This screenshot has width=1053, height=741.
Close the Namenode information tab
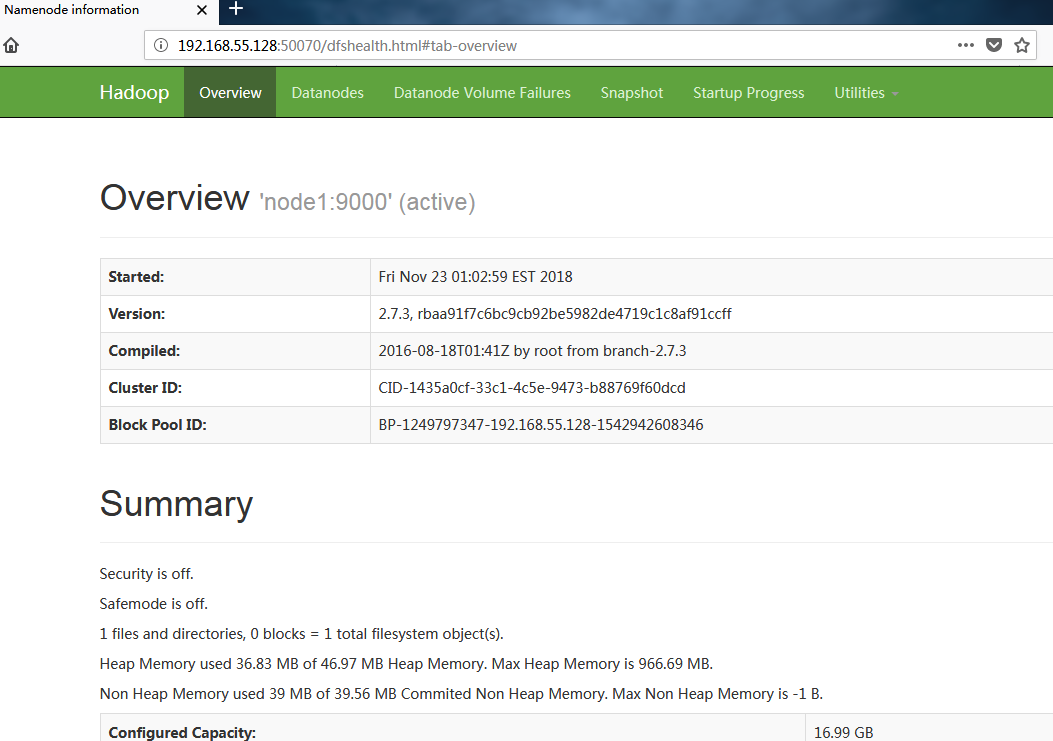[x=202, y=10]
